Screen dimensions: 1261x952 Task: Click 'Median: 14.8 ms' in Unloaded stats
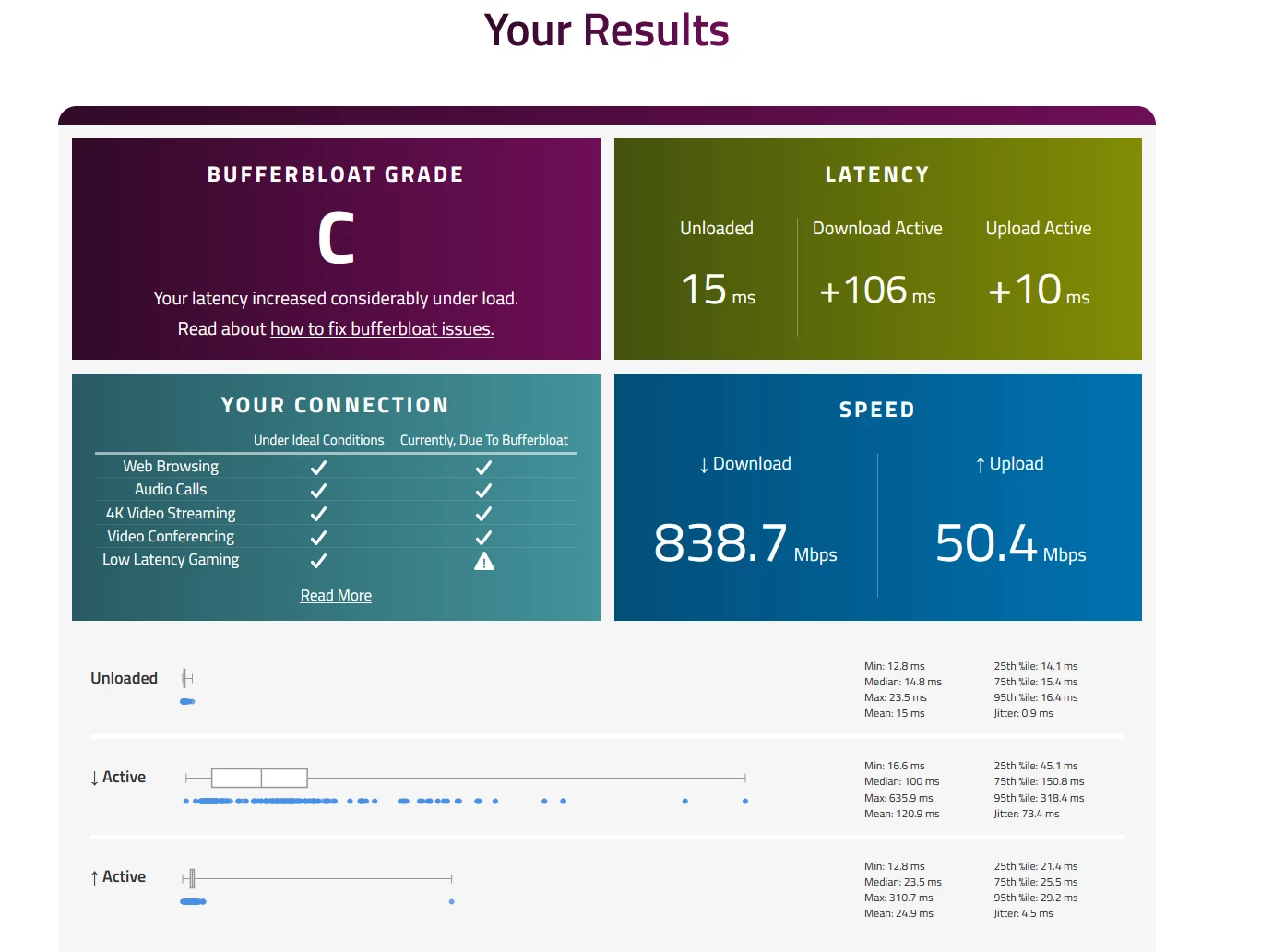[x=903, y=682]
